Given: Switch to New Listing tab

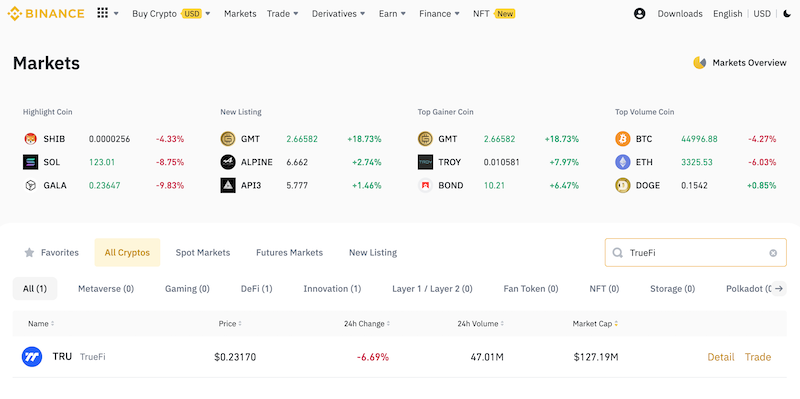Looking at the screenshot, I should click(372, 252).
